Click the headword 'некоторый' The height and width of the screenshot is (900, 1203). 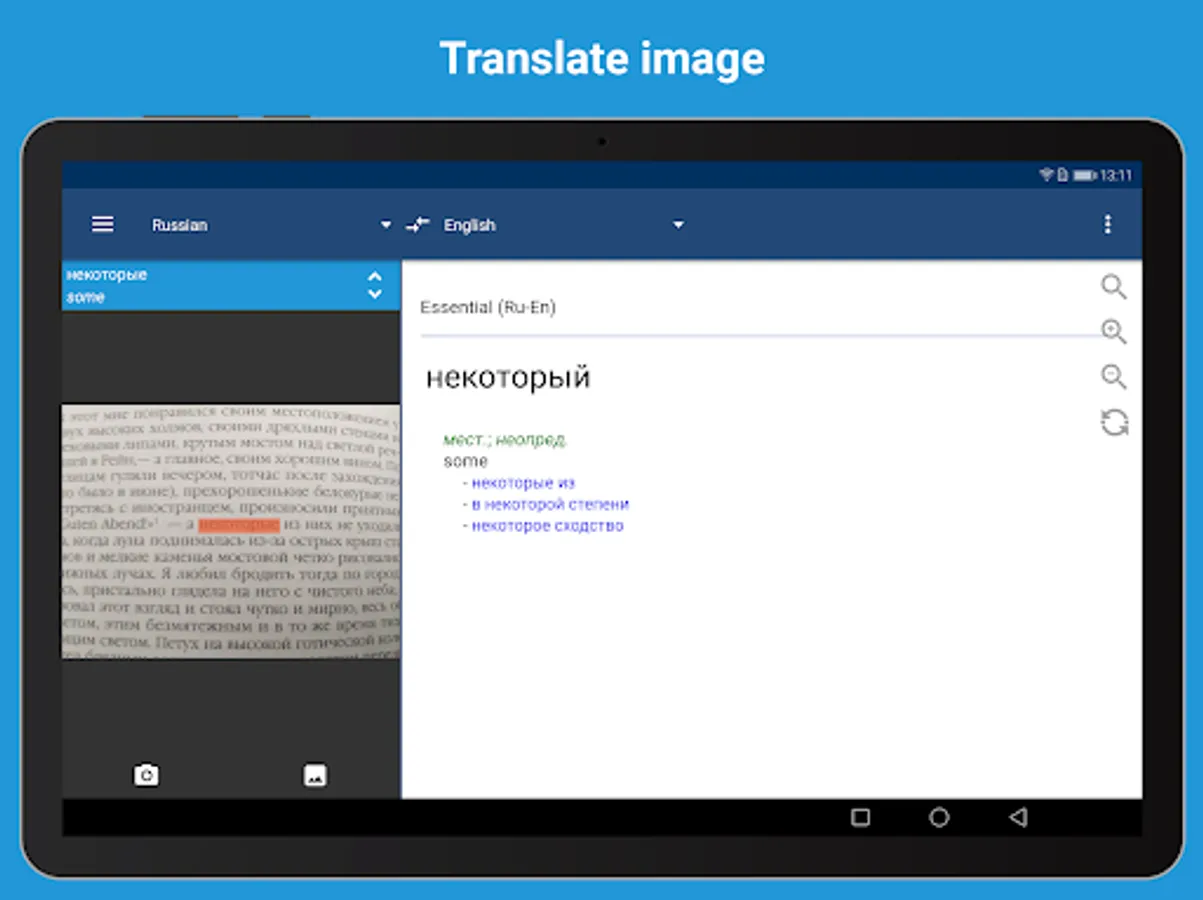508,378
